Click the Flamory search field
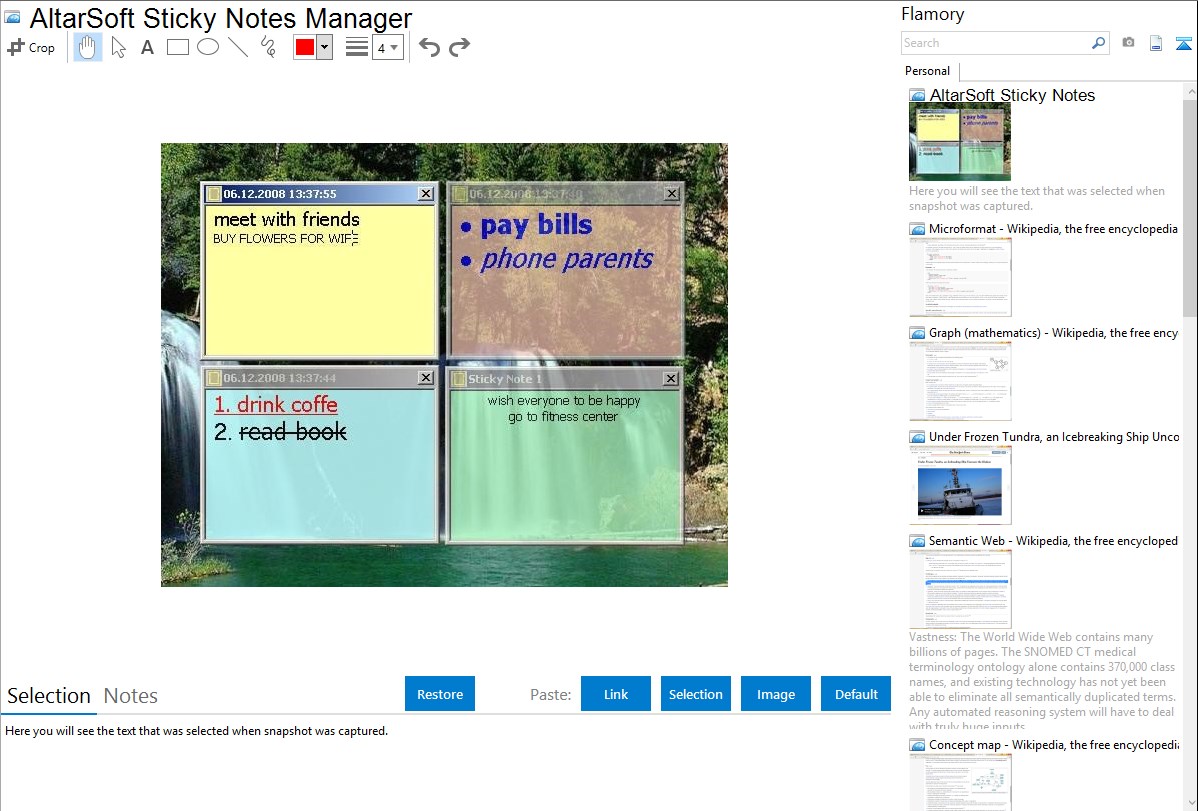Image resolution: width=1198 pixels, height=811 pixels. [x=996, y=43]
